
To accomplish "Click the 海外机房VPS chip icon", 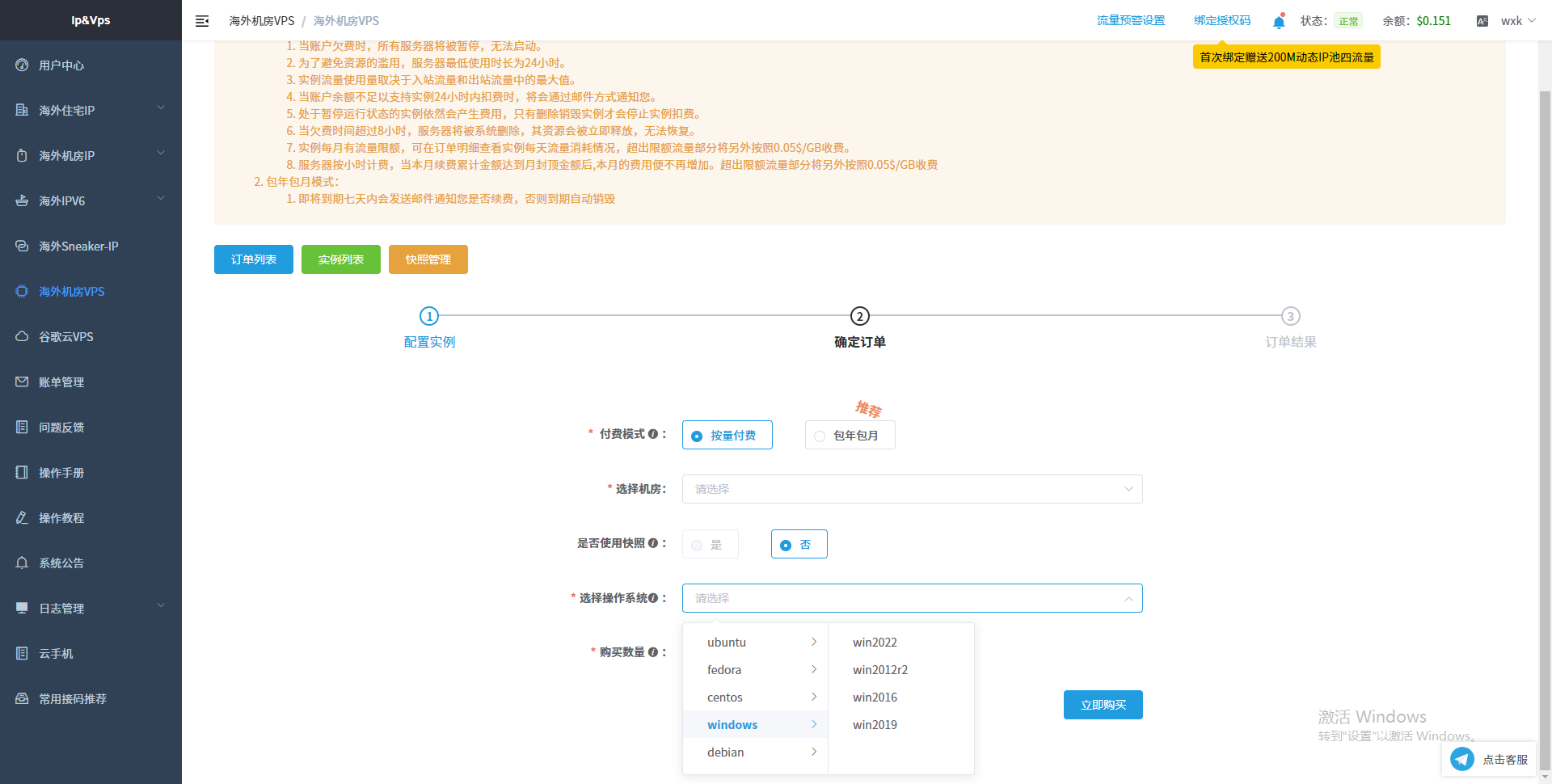I will click(x=22, y=291).
